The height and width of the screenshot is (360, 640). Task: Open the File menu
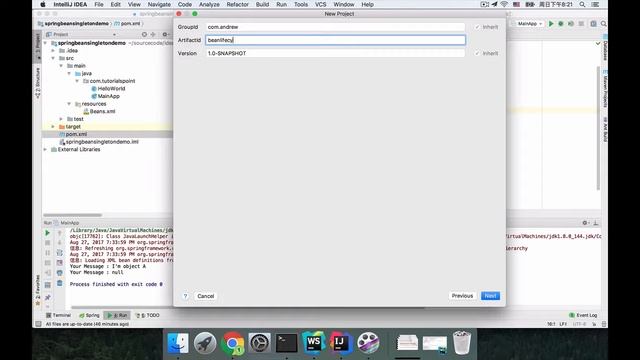(99, 4)
